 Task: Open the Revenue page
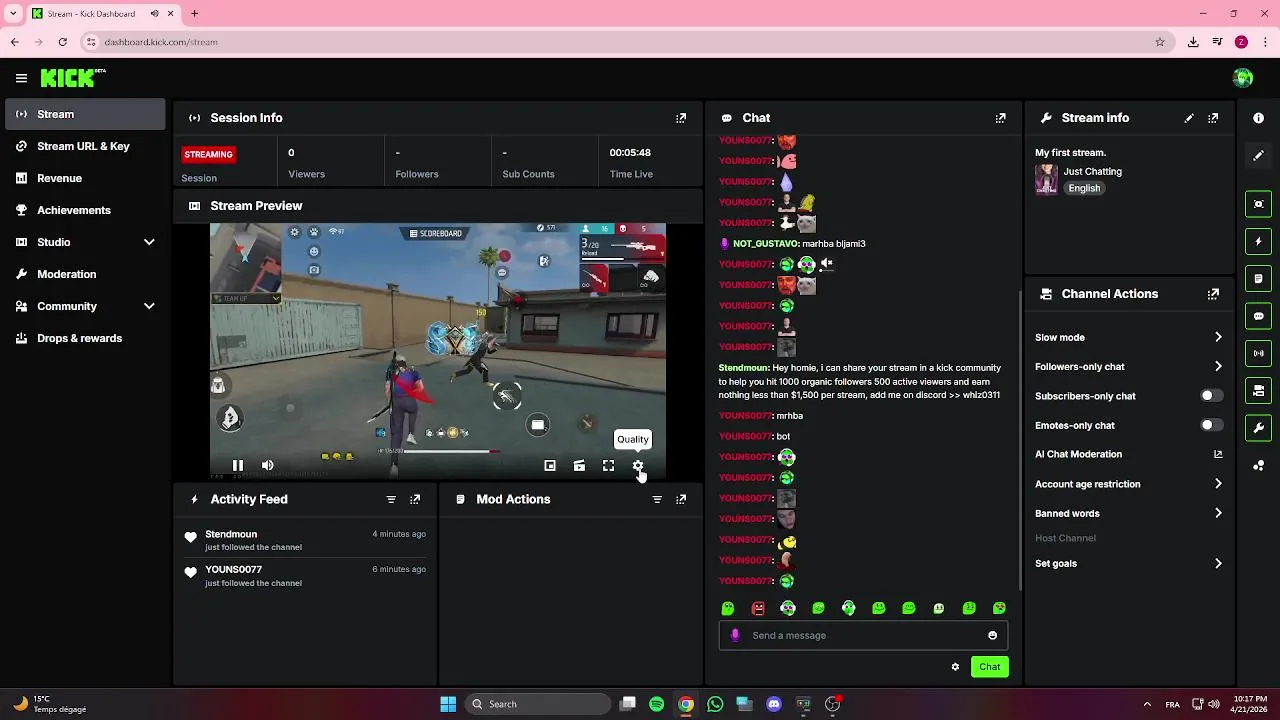pyautogui.click(x=85, y=178)
